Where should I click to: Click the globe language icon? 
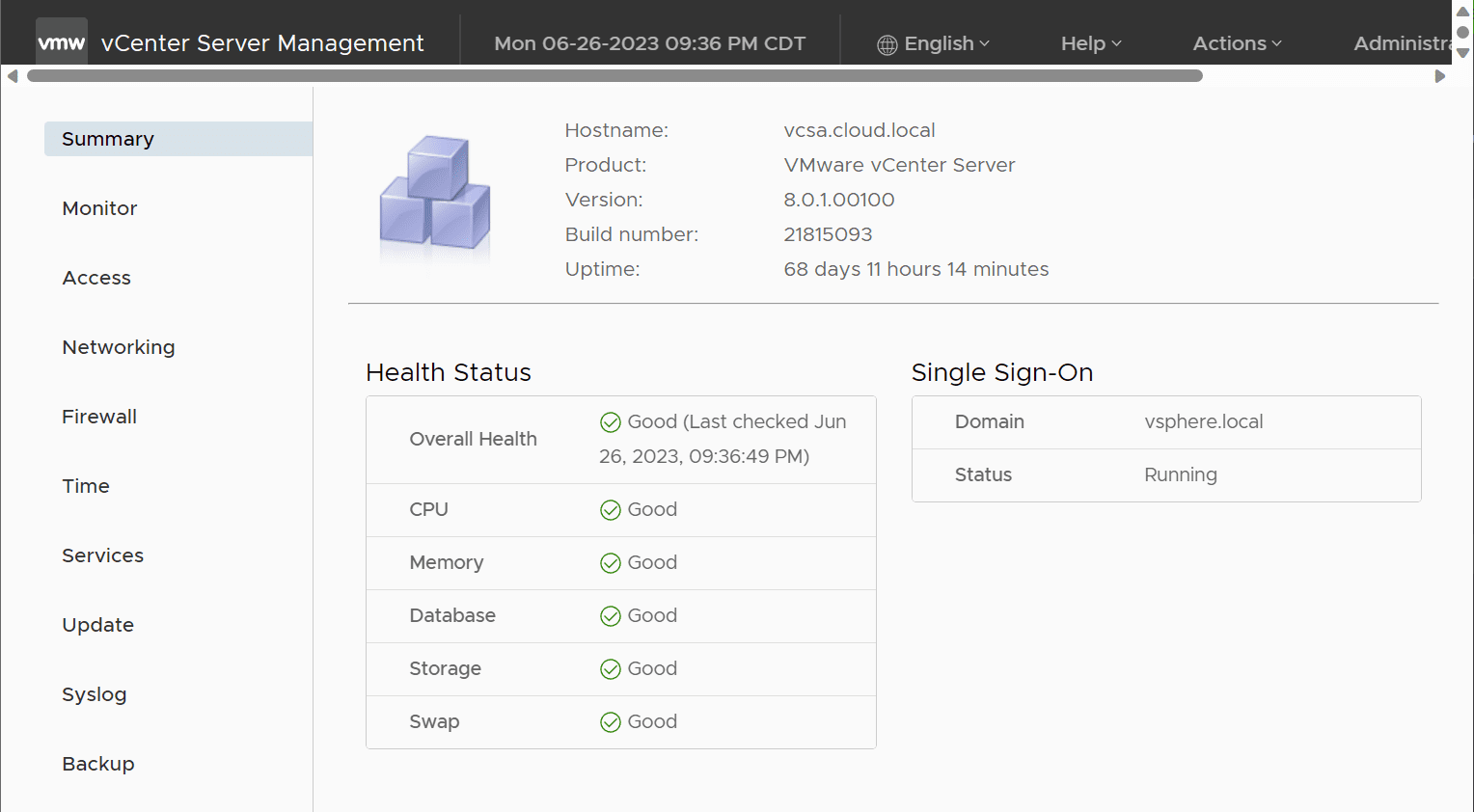(887, 44)
